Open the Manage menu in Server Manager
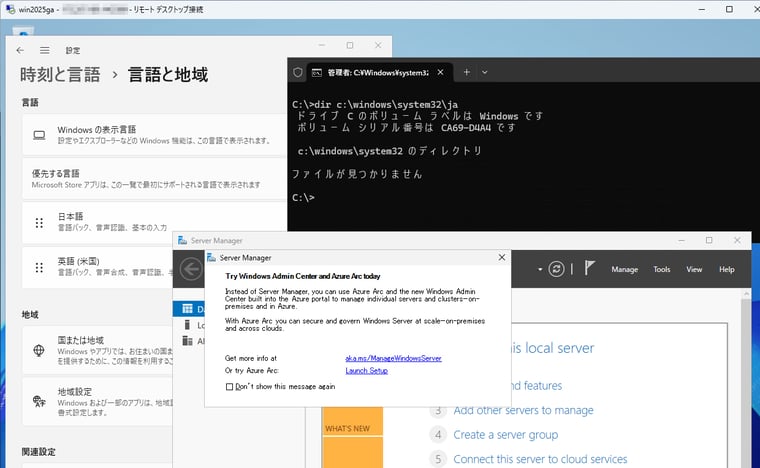Viewport: 760px width, 468px height. tap(624, 269)
